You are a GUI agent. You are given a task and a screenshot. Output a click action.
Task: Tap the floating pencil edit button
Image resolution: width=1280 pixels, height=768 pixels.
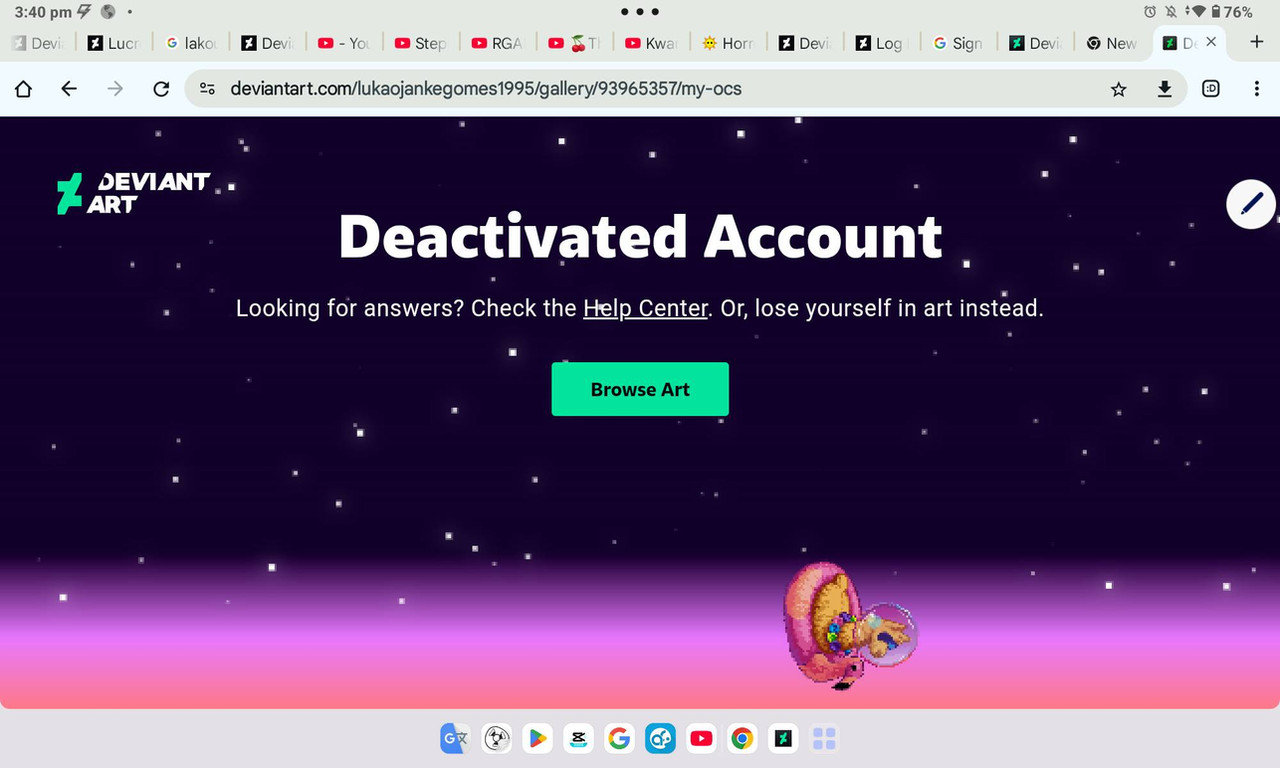click(1251, 204)
